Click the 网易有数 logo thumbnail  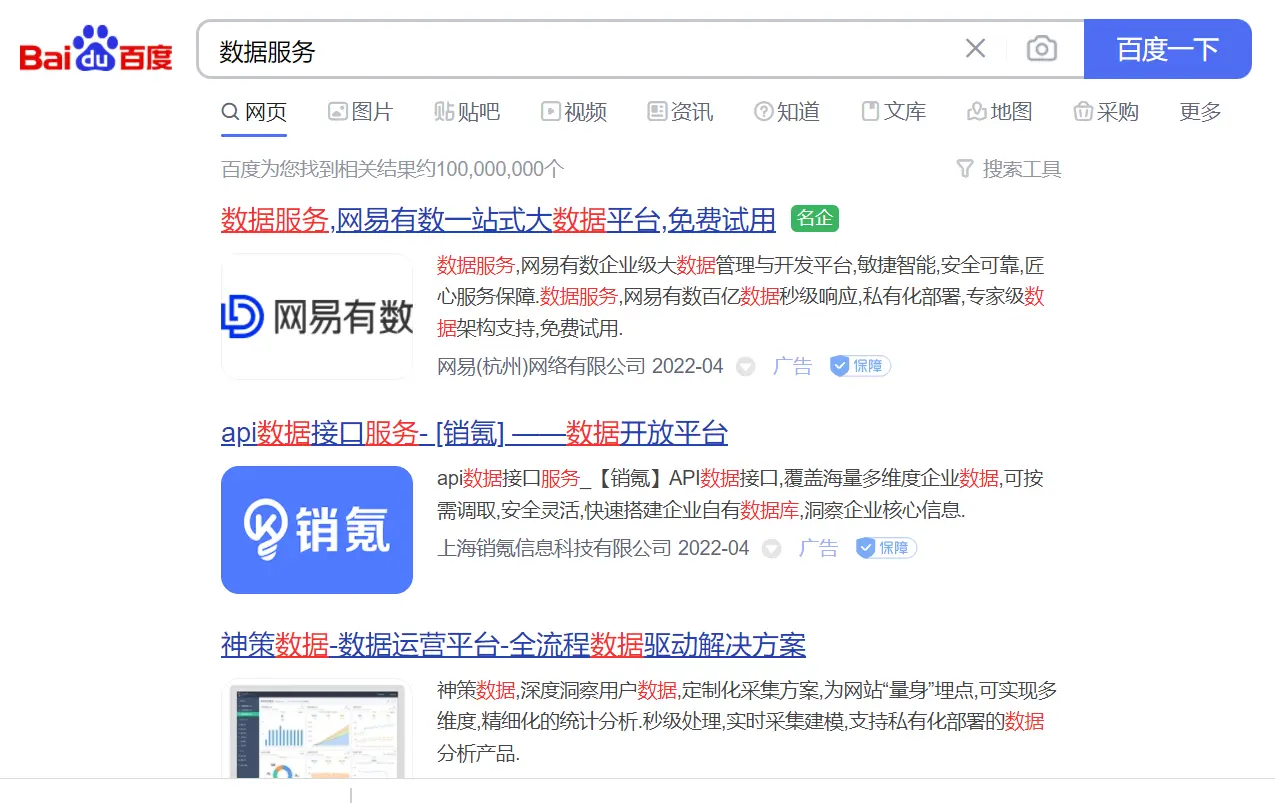point(317,315)
